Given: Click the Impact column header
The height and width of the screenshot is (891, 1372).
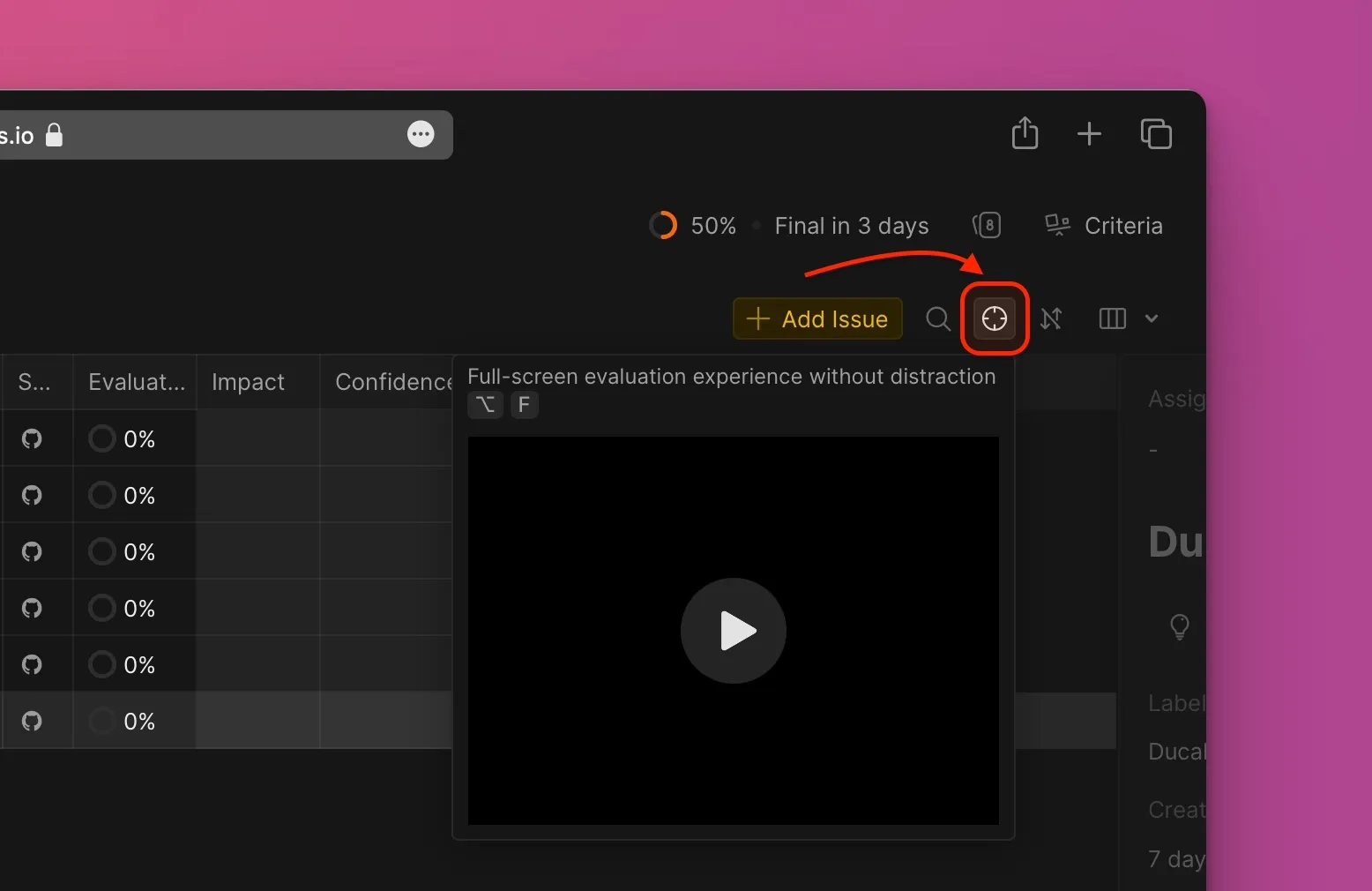Looking at the screenshot, I should 248,382.
